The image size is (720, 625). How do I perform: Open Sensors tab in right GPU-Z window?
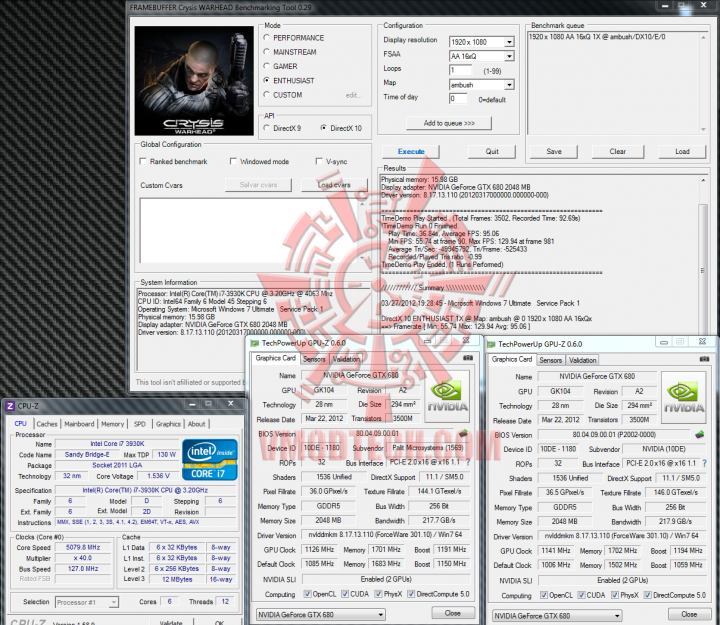pos(550,360)
